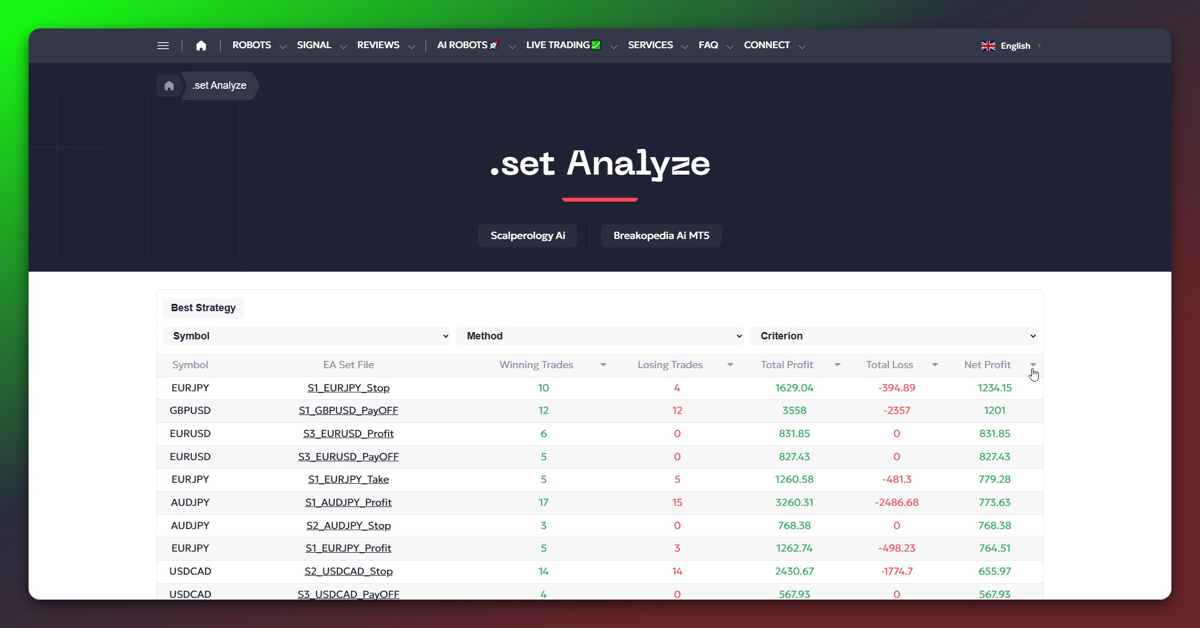Click the UK flag language icon
Screen dimensions: 1200x628
coord(988,46)
